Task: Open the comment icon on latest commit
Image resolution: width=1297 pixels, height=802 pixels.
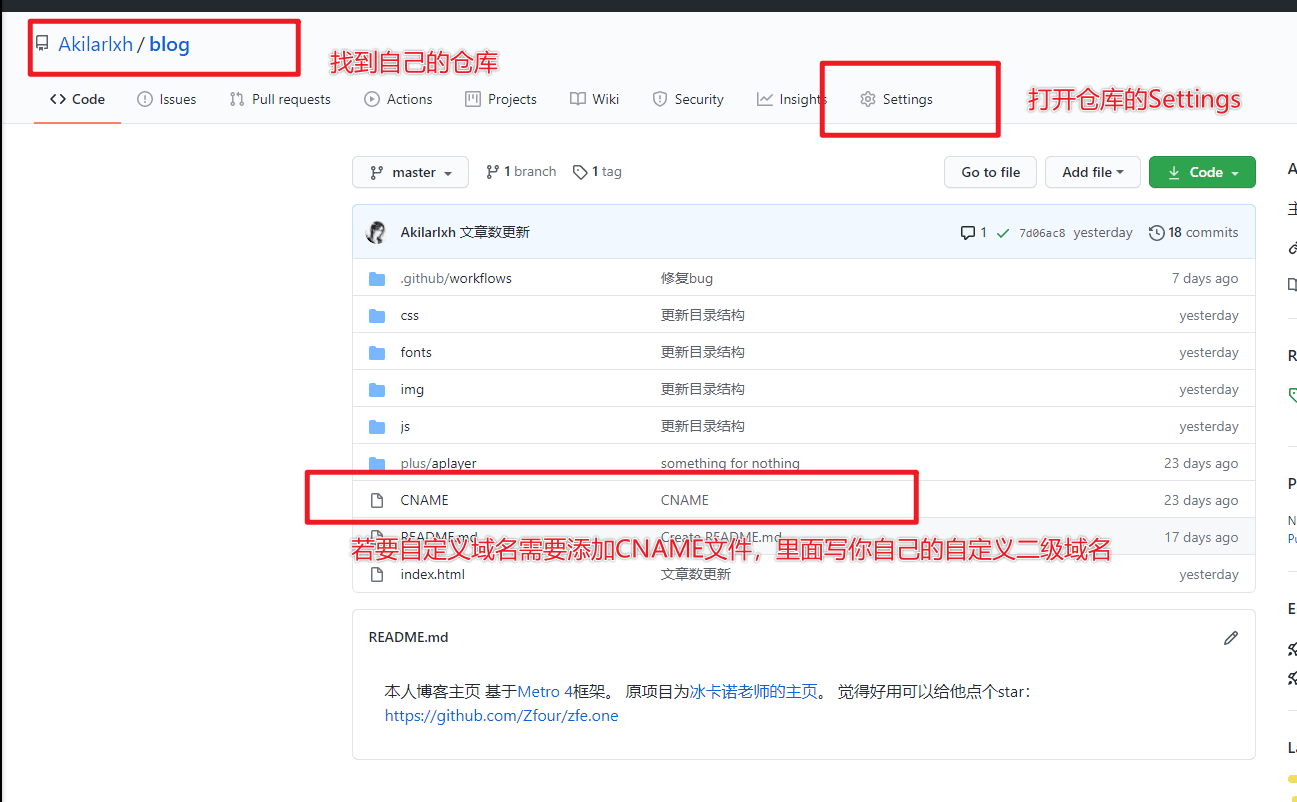Action: coord(968,233)
